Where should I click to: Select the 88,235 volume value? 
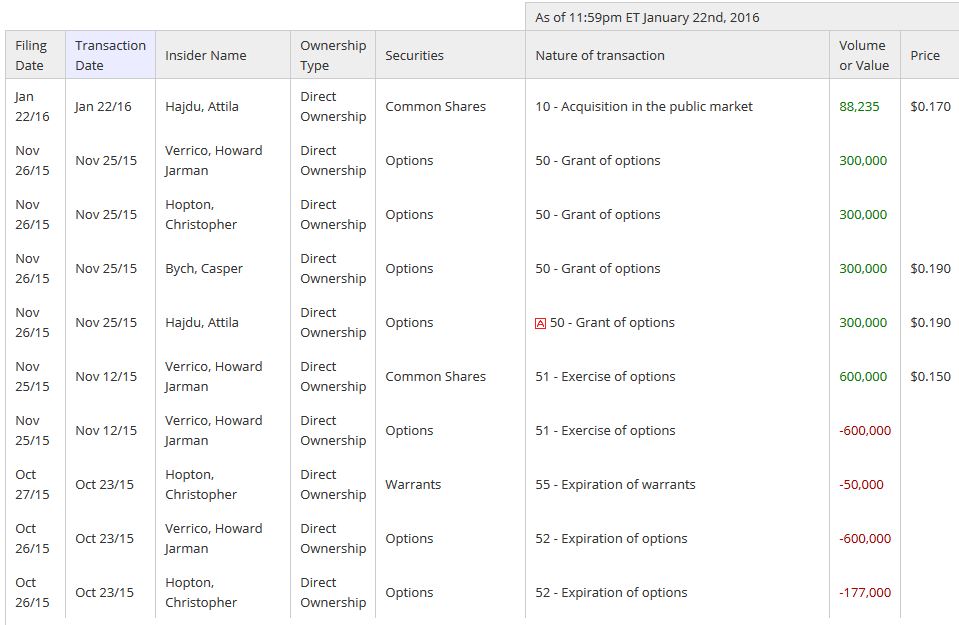point(859,107)
